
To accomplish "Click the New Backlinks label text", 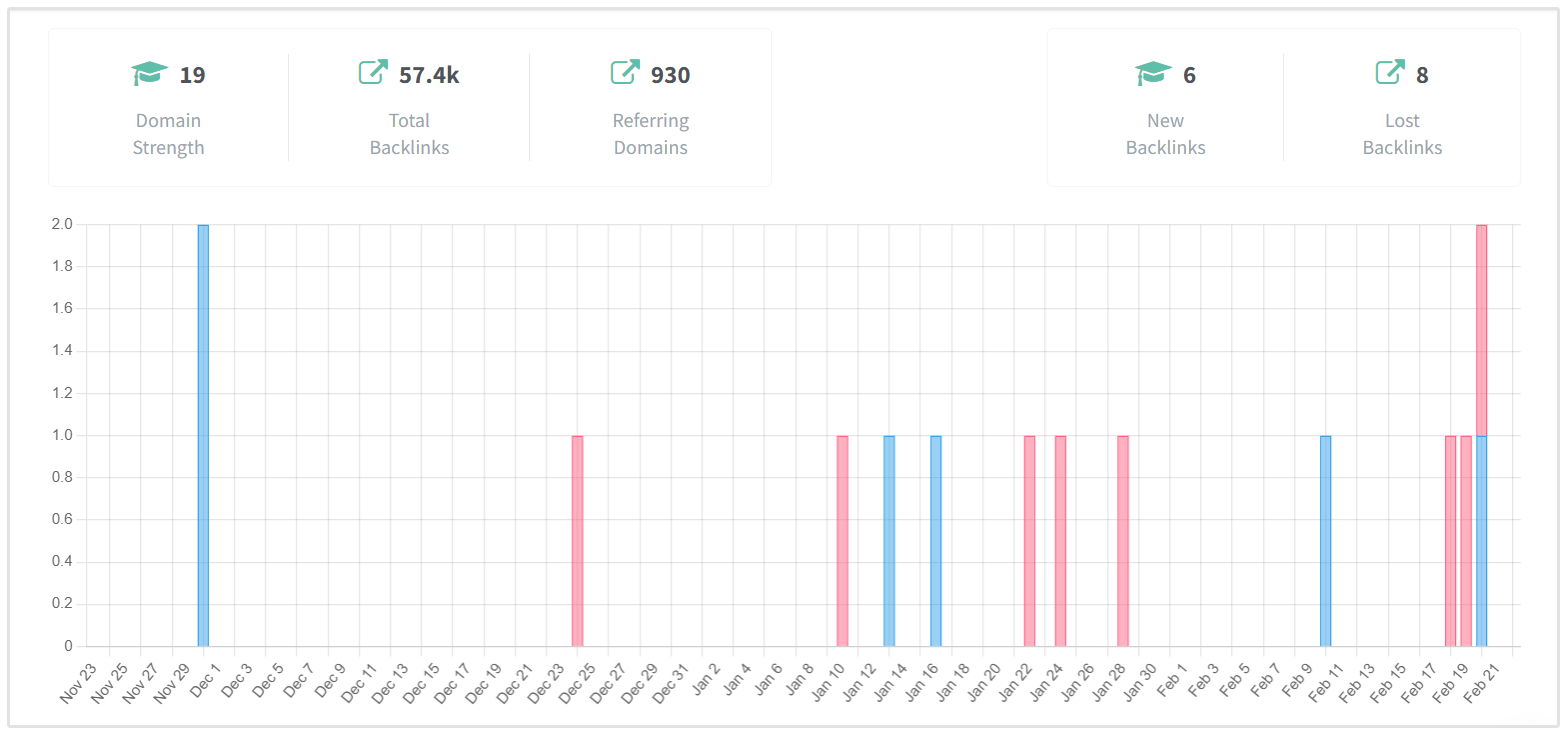I will 1165,134.
